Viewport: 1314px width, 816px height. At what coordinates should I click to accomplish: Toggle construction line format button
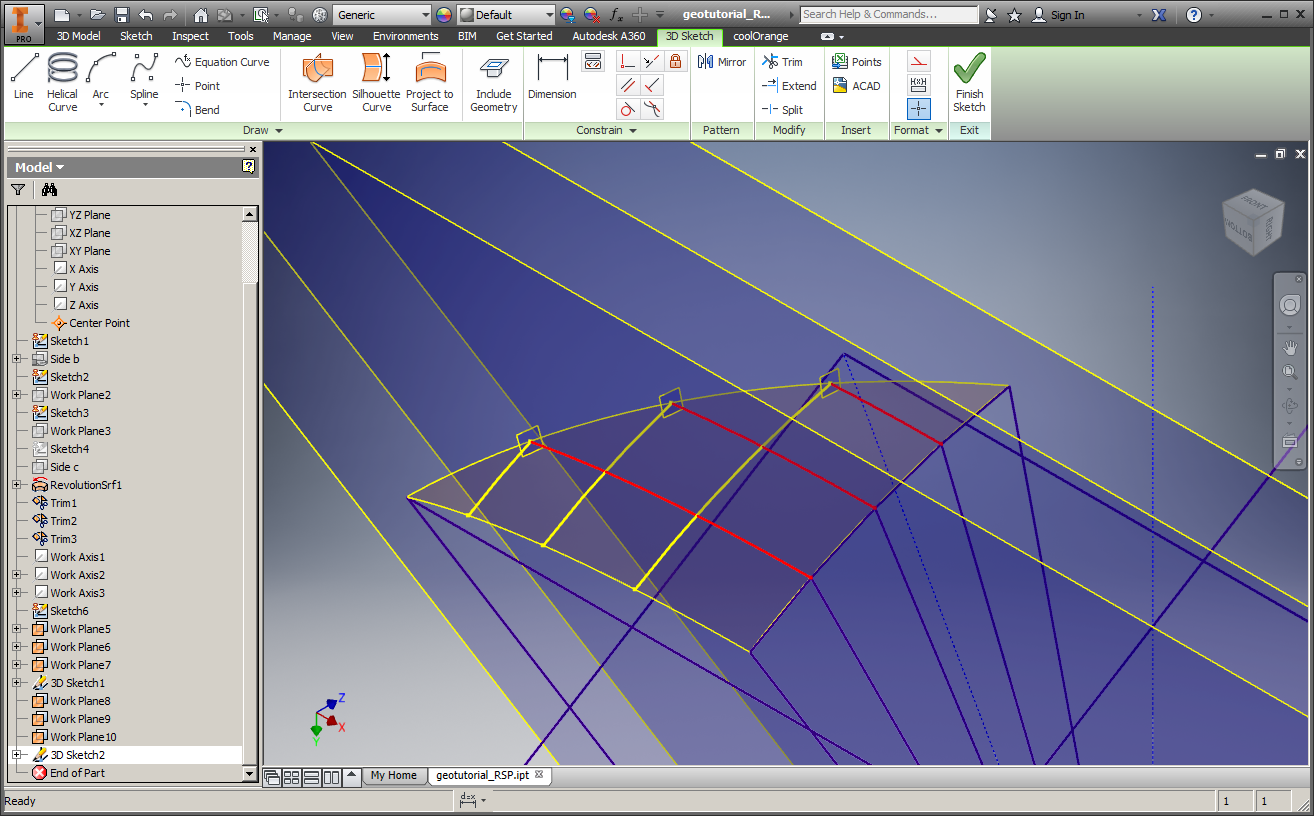pyautogui.click(x=919, y=61)
